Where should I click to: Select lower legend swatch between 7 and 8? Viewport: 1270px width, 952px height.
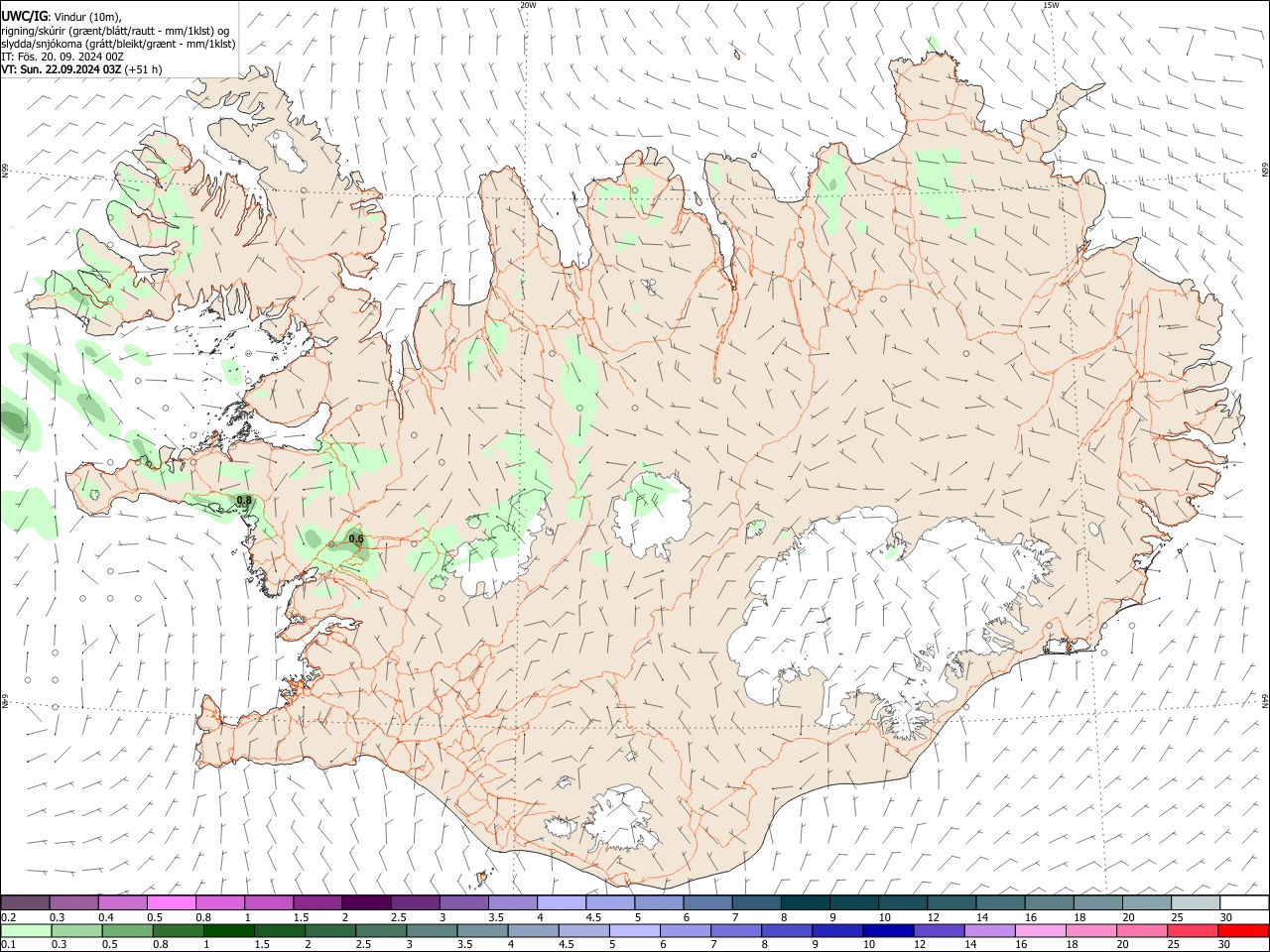click(735, 930)
